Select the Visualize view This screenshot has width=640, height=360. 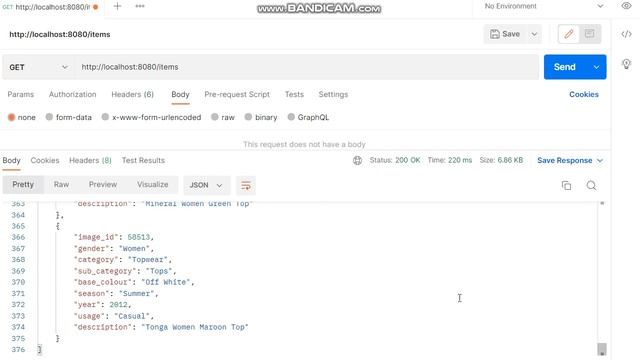153,184
